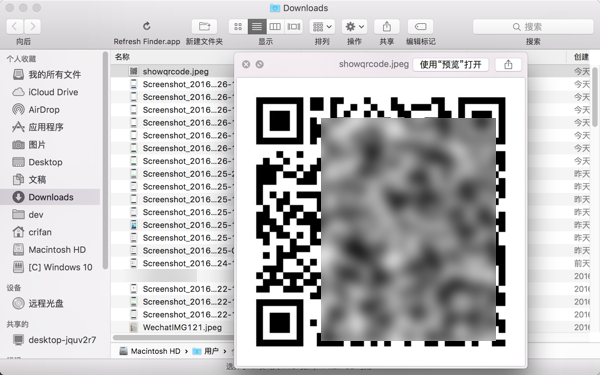Switch to column view mode
600x375 pixels.
pyautogui.click(x=275, y=26)
